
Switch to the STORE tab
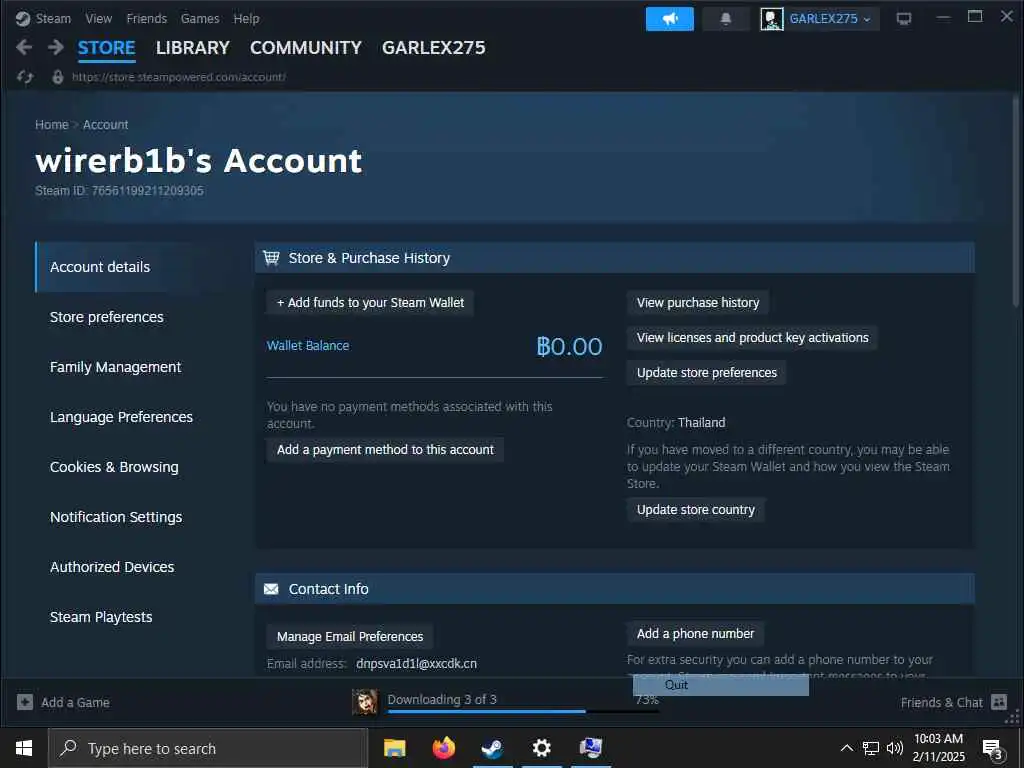coord(106,48)
